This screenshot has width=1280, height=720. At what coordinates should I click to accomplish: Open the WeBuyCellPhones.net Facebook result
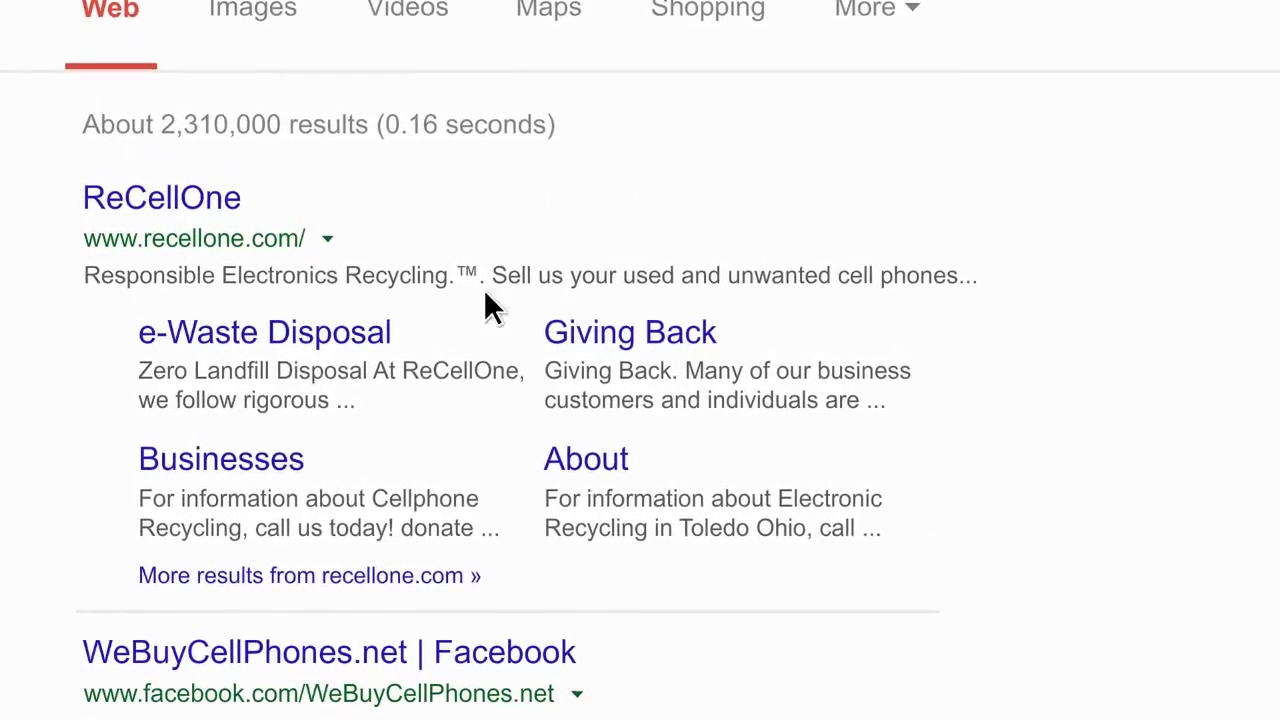coord(329,653)
